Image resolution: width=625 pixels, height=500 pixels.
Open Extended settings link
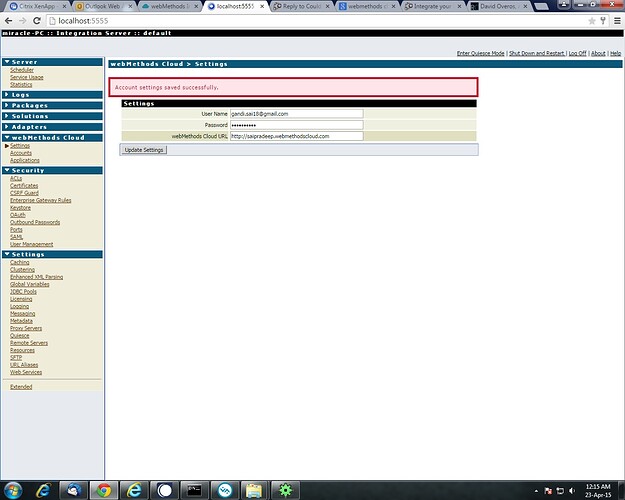21,387
